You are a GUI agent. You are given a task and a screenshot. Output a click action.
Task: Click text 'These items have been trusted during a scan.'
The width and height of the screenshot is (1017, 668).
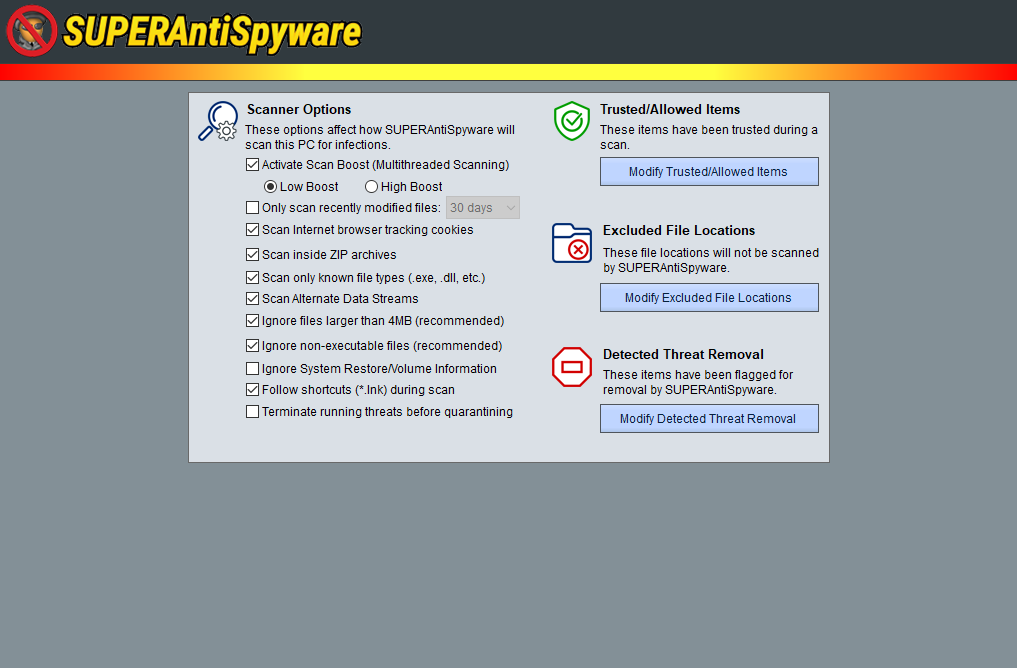coord(709,137)
